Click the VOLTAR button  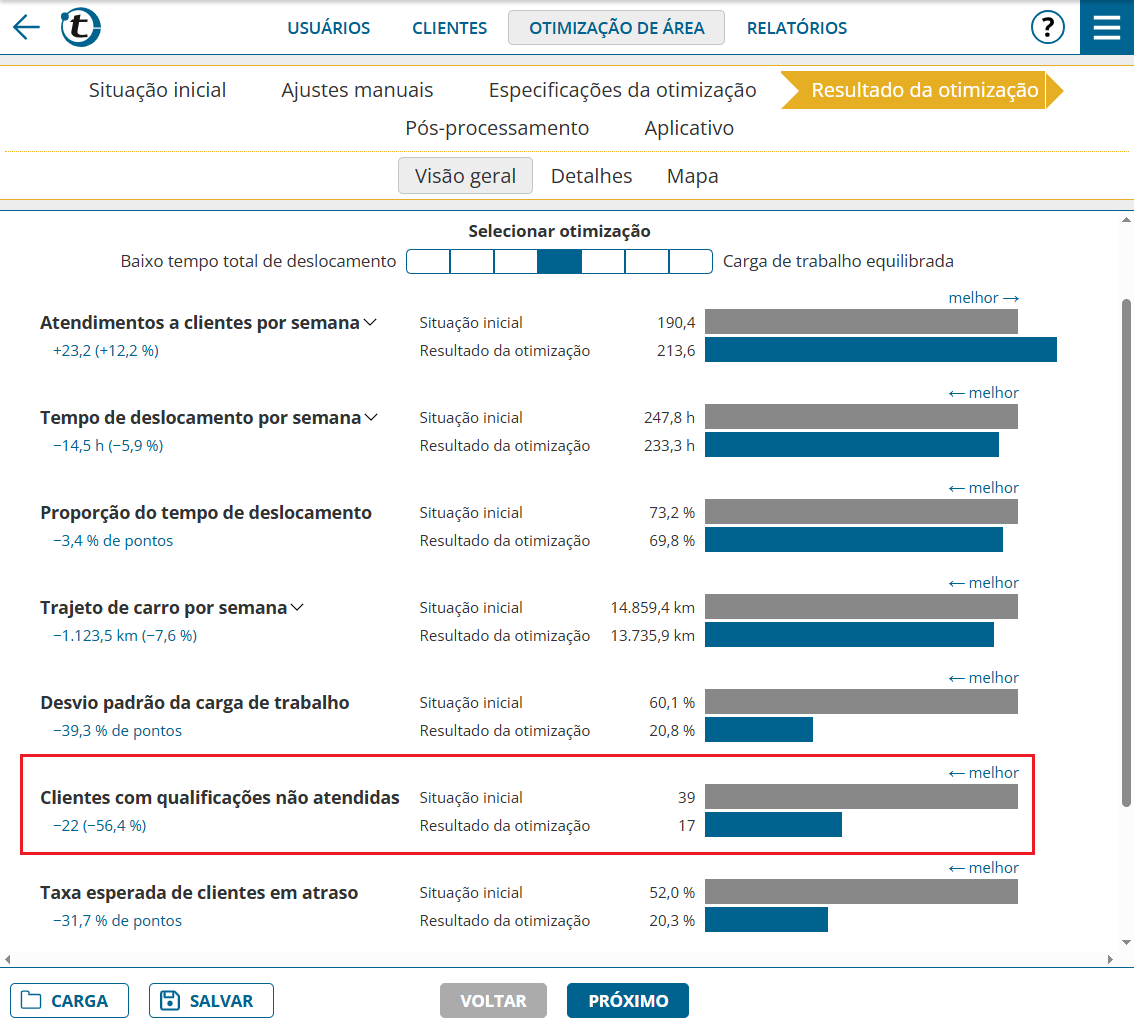tap(493, 1000)
